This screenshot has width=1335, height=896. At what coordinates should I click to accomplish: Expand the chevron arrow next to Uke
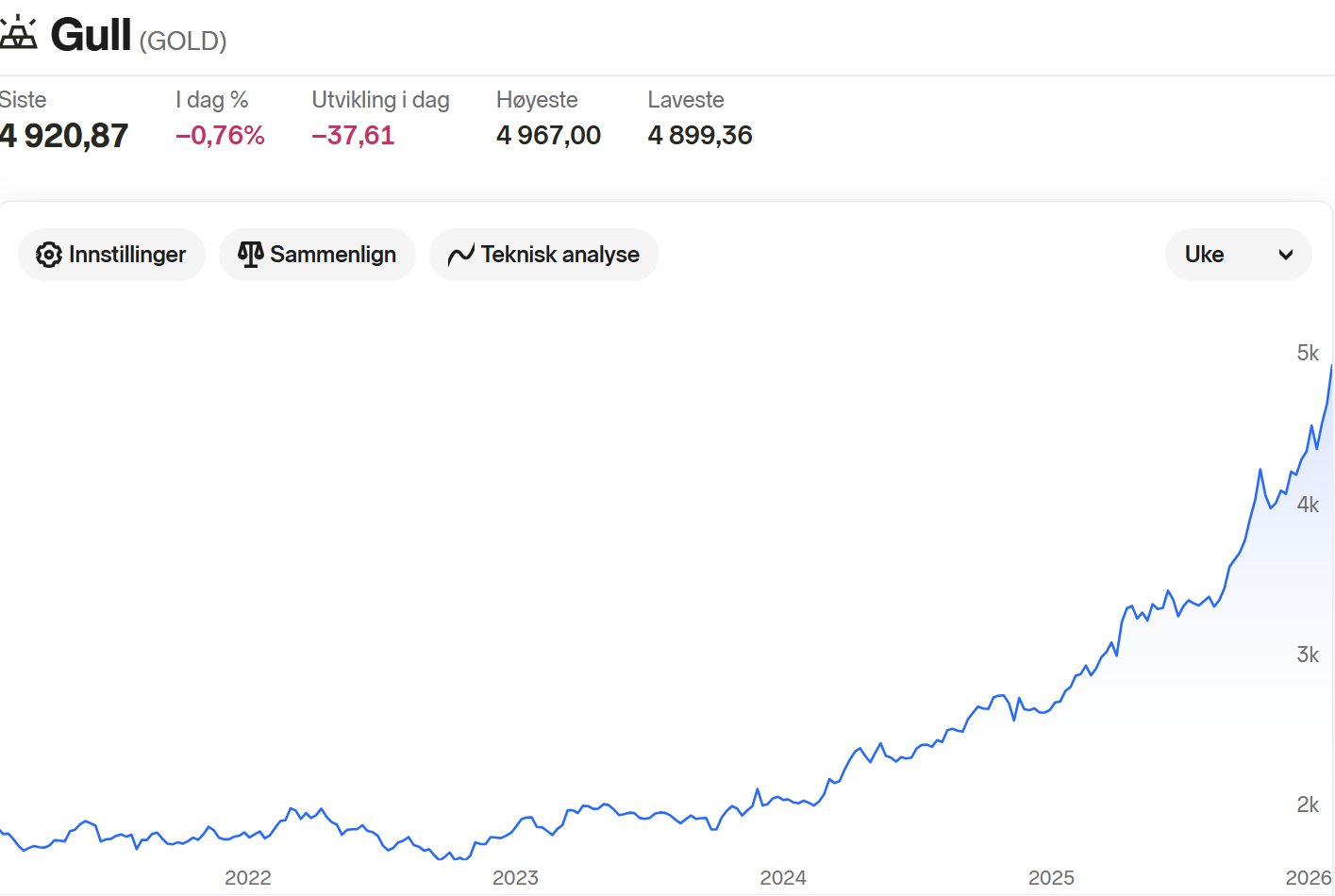pyautogui.click(x=1285, y=255)
